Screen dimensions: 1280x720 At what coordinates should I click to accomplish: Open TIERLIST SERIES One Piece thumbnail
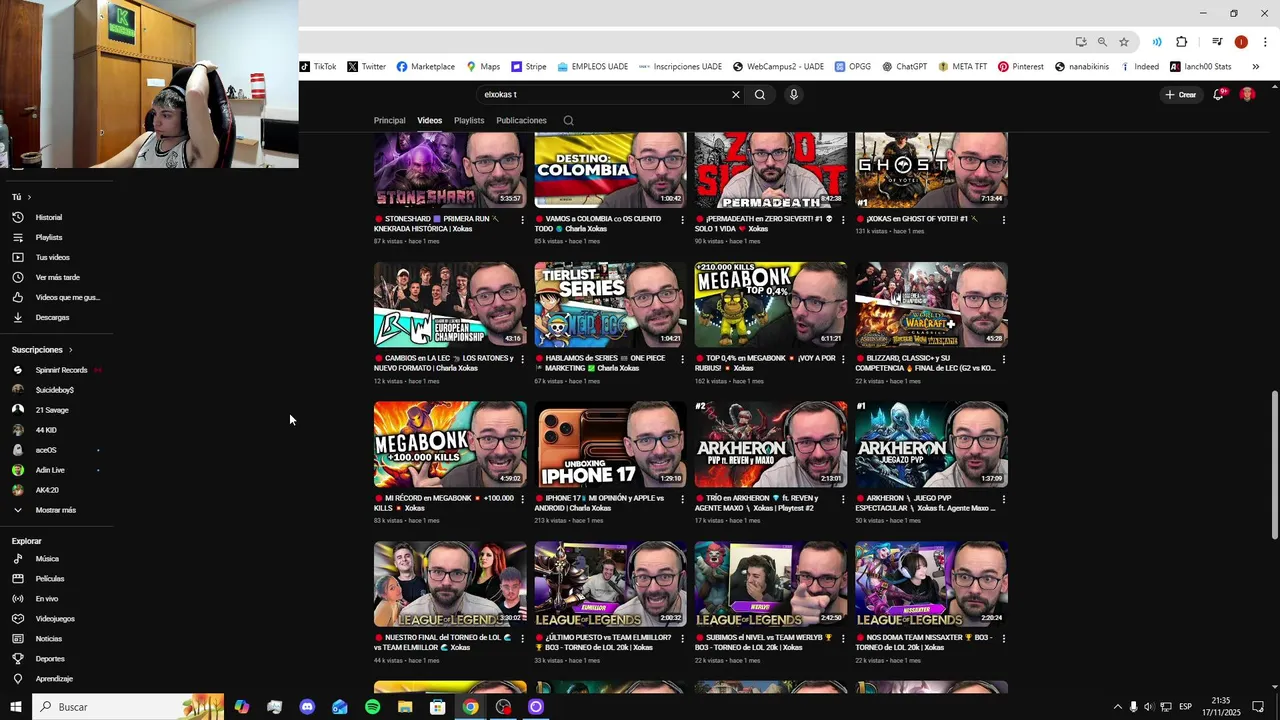(610, 305)
